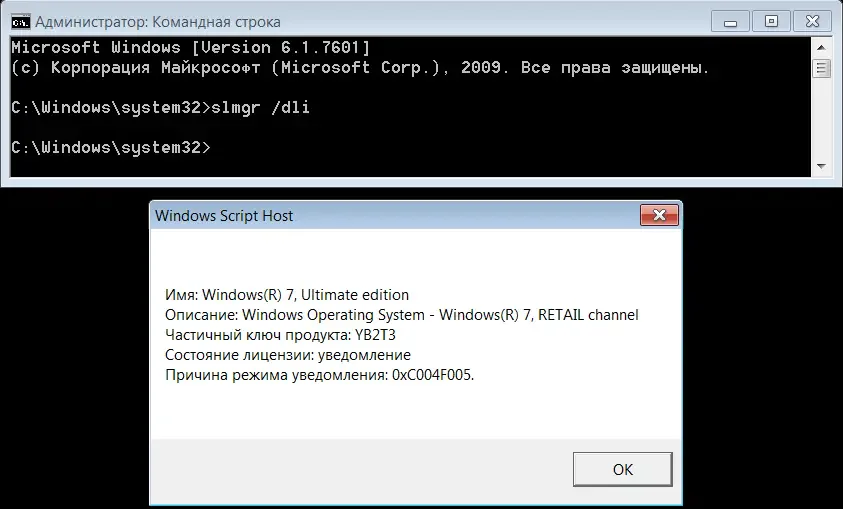Screen dimensions: 843x509
Task: Click the Ultimate edition name line
Action: click(x=287, y=295)
